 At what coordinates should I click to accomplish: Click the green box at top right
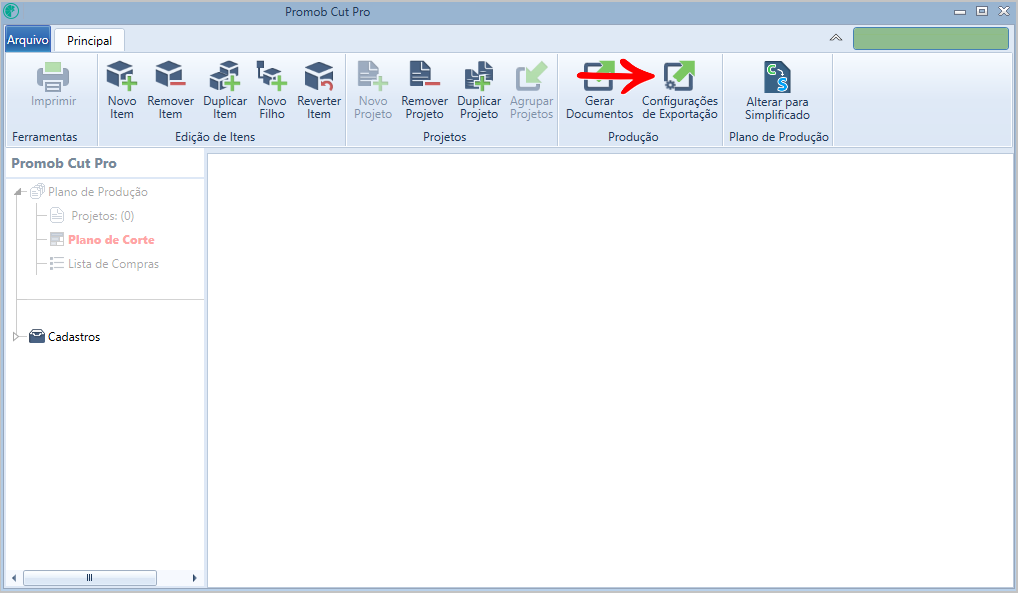[x=930, y=39]
